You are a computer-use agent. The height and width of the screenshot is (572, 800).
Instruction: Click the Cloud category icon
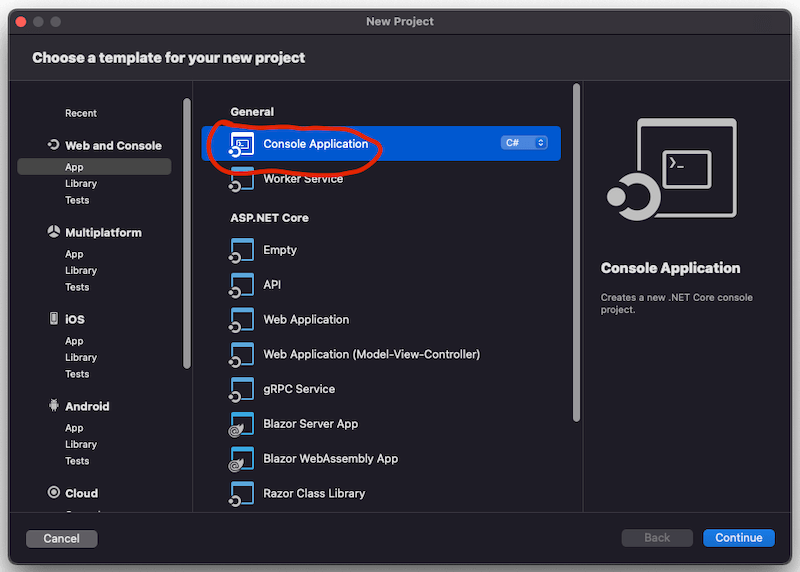coord(54,493)
